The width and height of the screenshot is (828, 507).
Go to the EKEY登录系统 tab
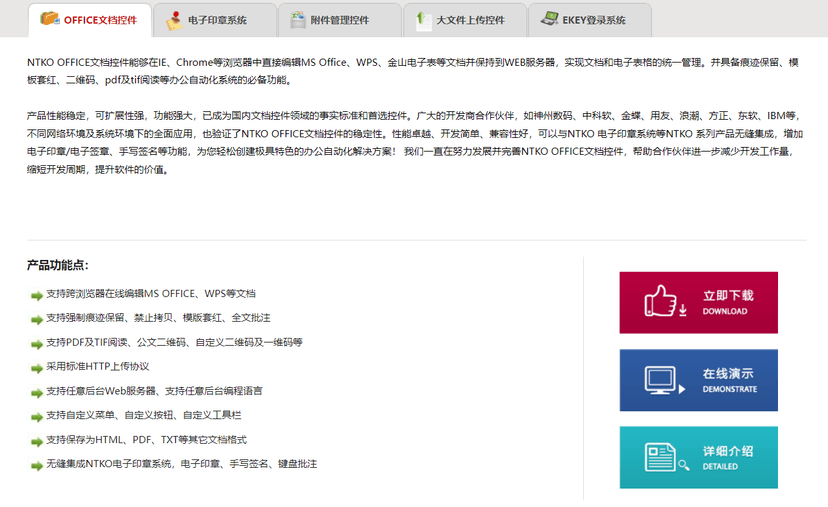[x=596, y=20]
